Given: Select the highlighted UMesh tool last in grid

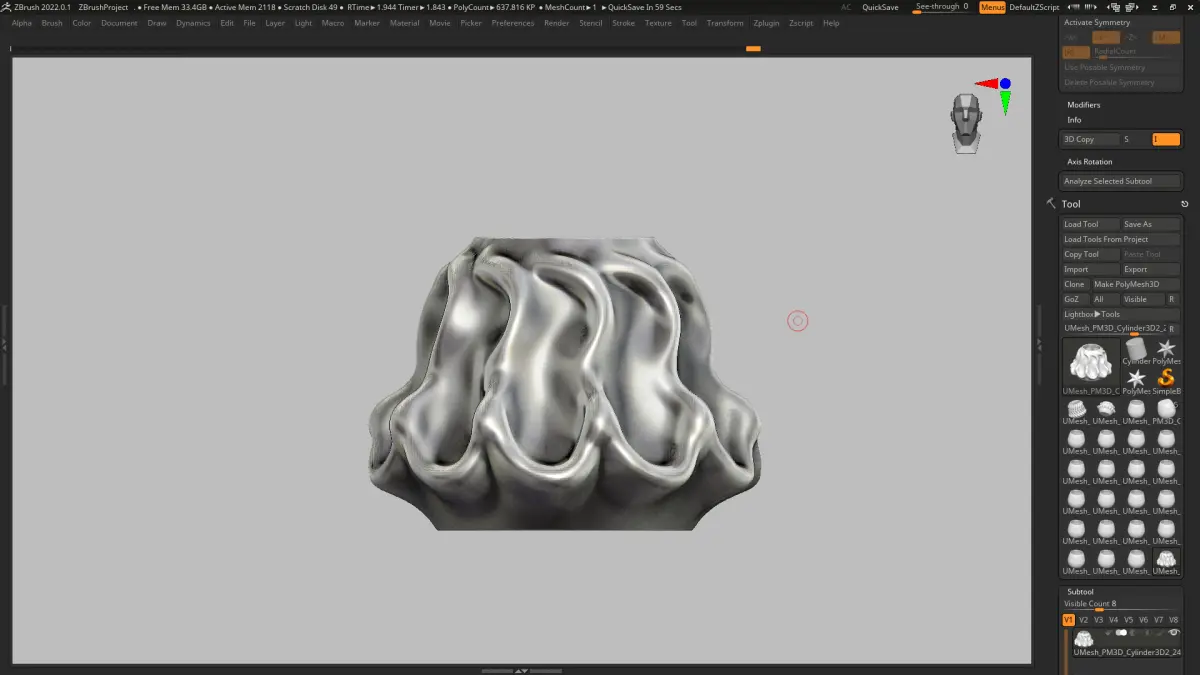Looking at the screenshot, I should coord(1166,559).
